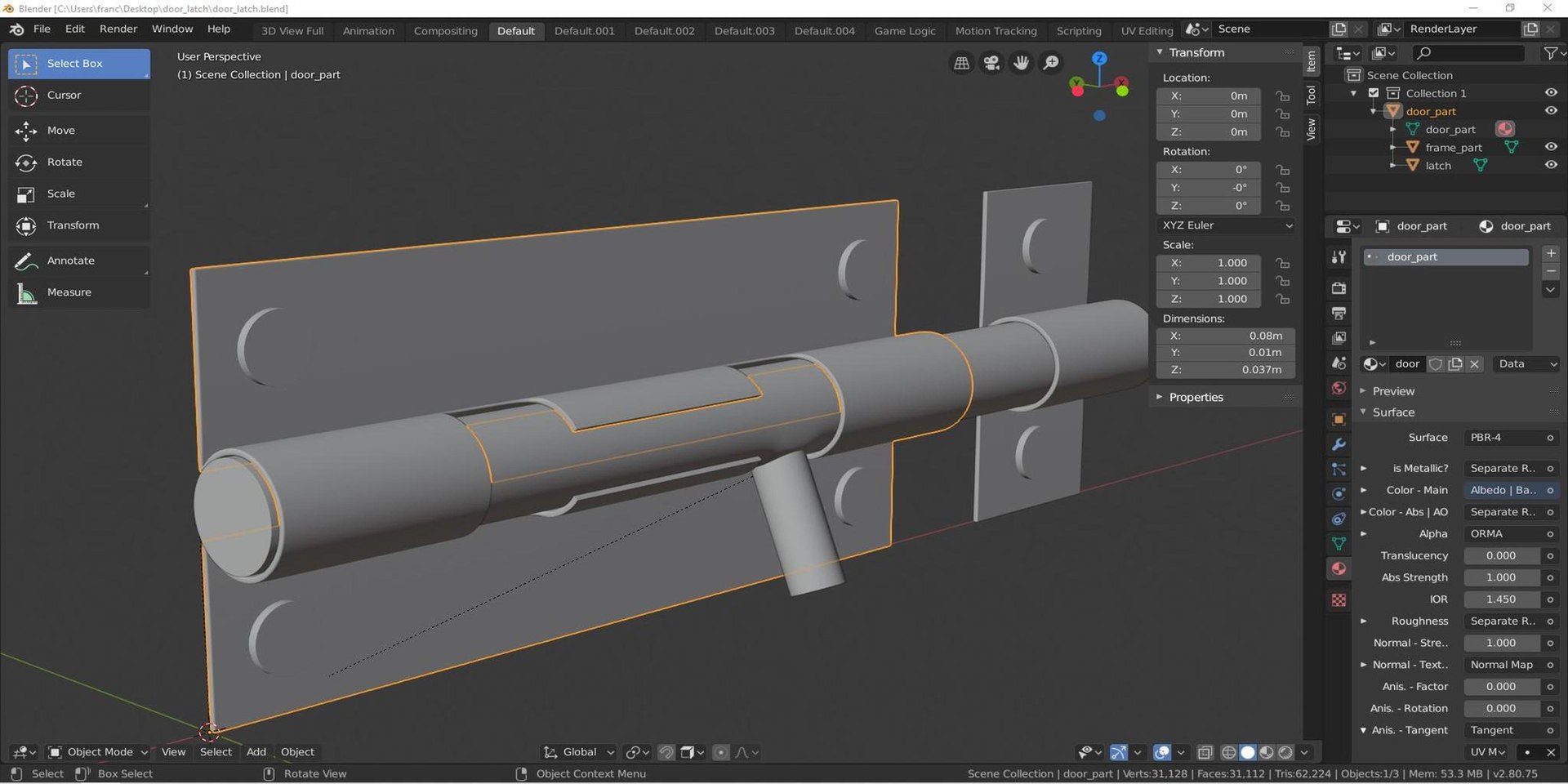This screenshot has height=784, width=1568.
Task: Click the zoom view magnifier icon
Action: point(1051,63)
